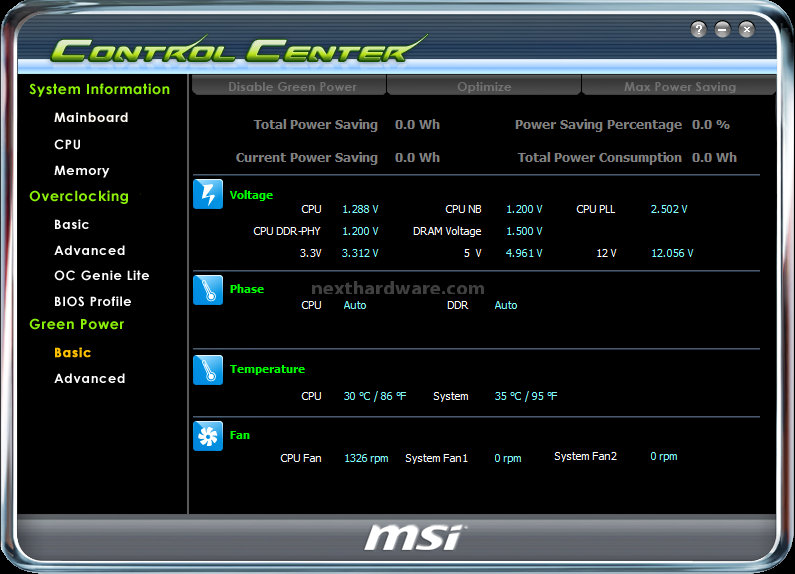Click the CPU DDR-PHY label
Image resolution: width=795 pixels, height=574 pixels.
coord(287,231)
